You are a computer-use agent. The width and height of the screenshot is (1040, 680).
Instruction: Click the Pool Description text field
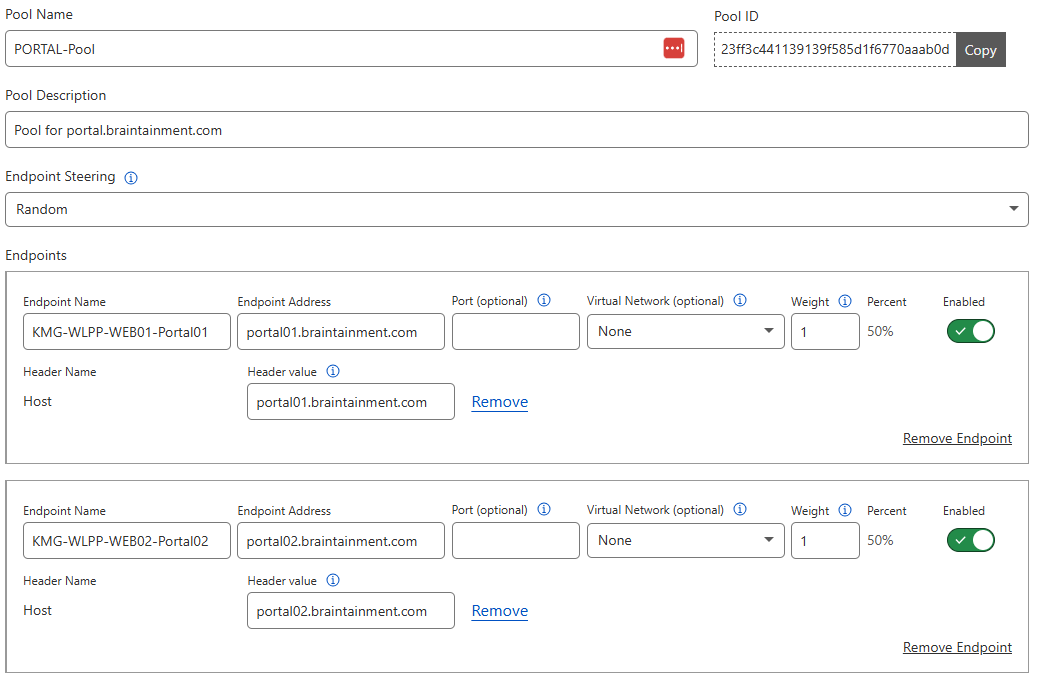(x=516, y=130)
